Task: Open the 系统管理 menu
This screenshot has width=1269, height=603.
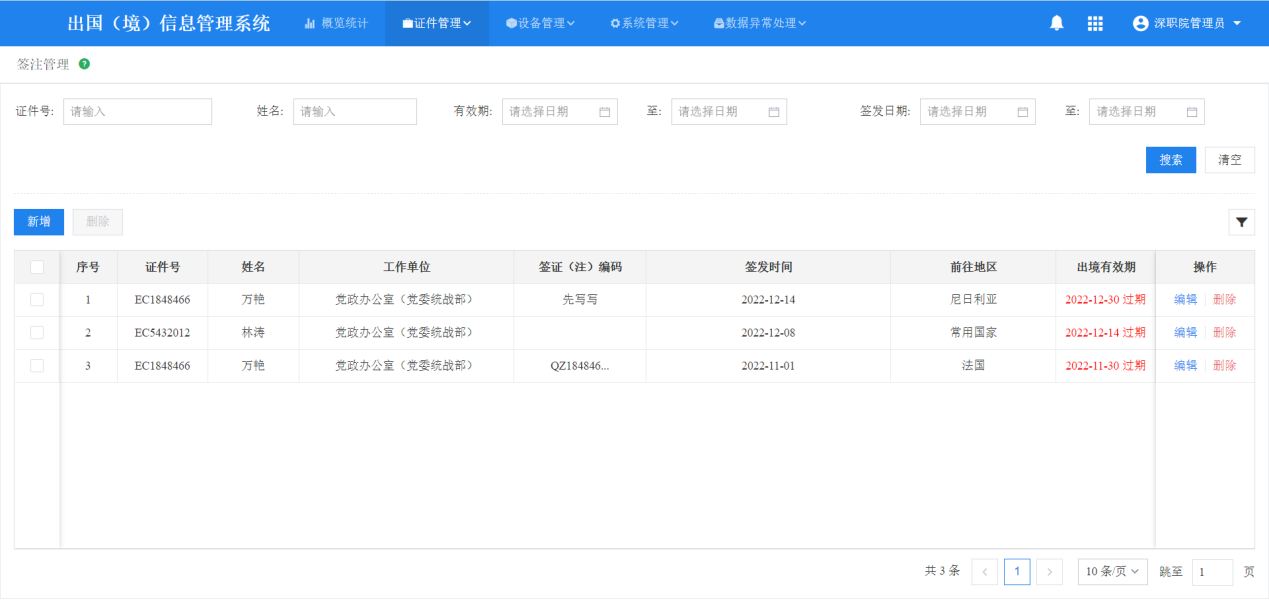Action: 644,23
